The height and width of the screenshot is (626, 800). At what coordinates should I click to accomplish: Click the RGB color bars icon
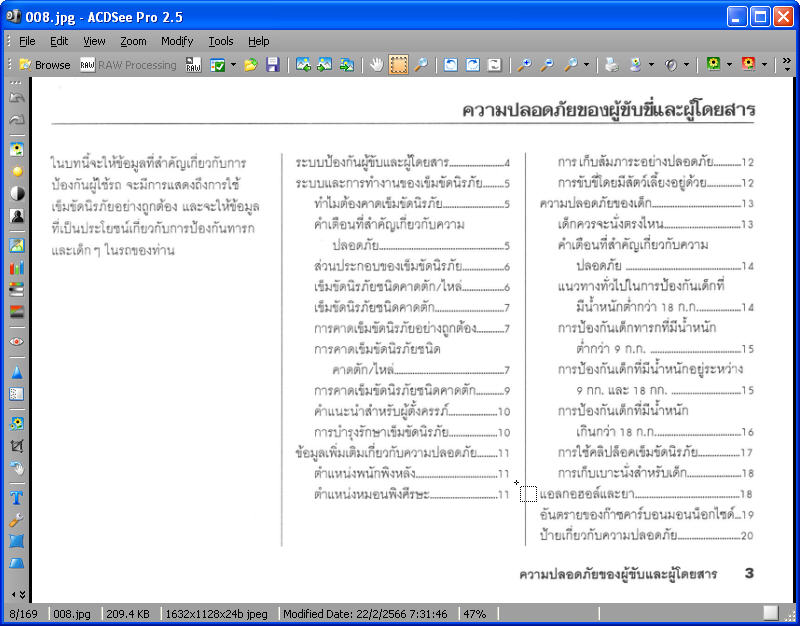tap(17, 267)
